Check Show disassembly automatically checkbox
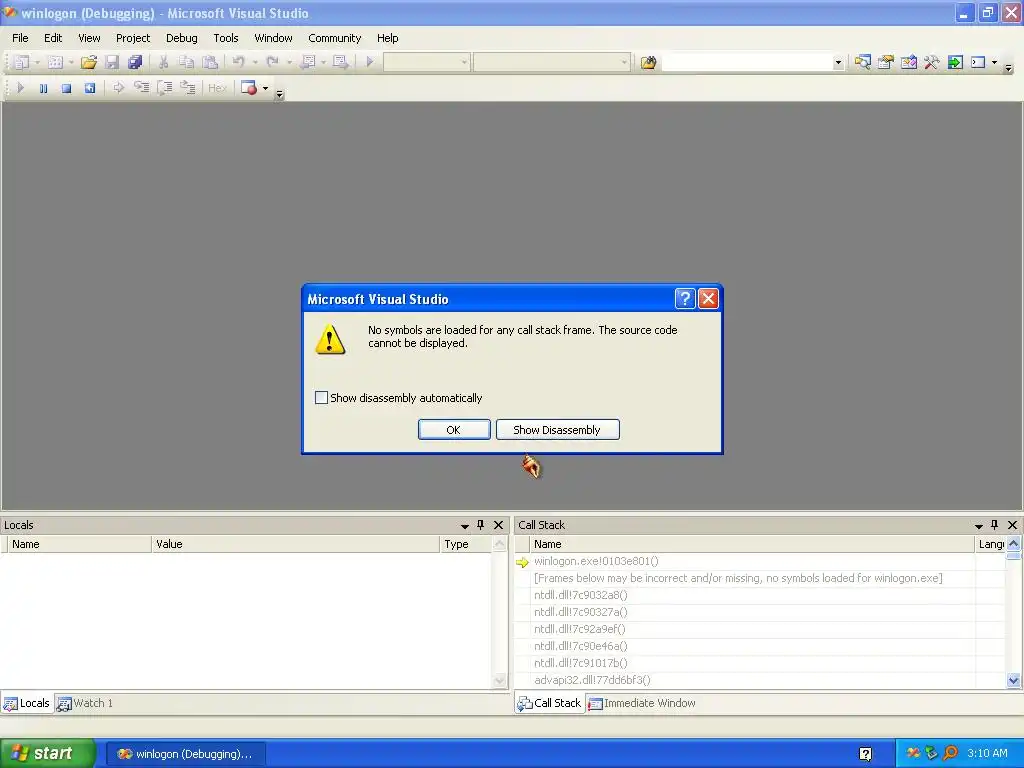1024x768 pixels. coord(321,398)
